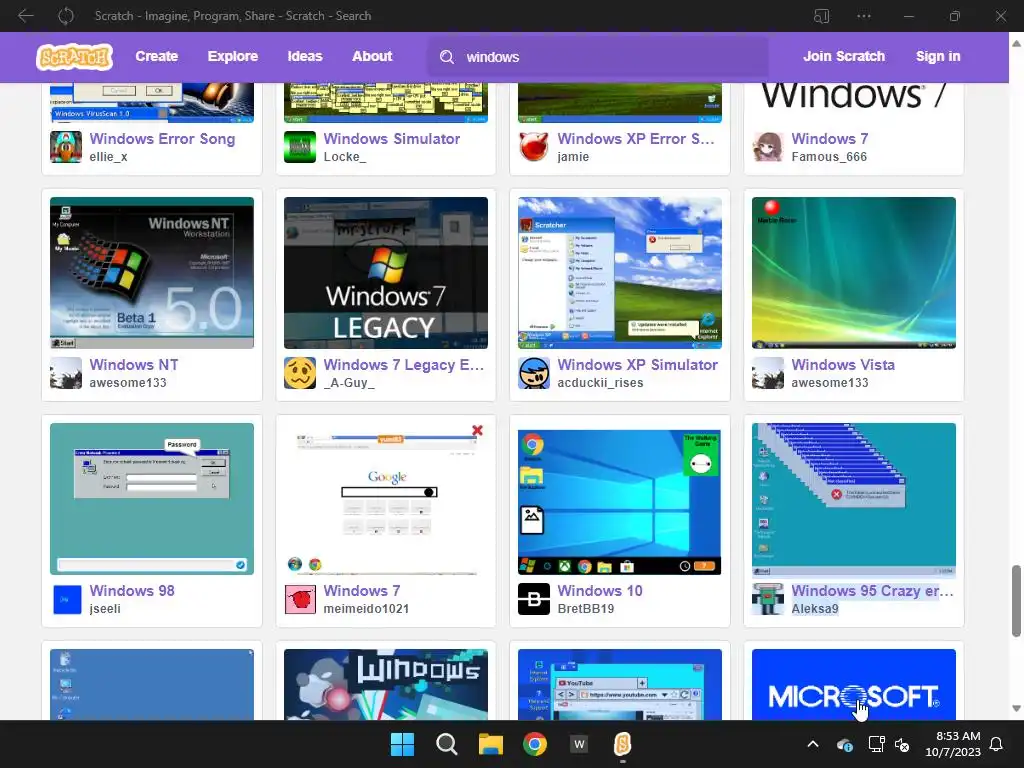
Task: Open clock showing 8:53 AM 10/7/2023
Action: pos(953,744)
